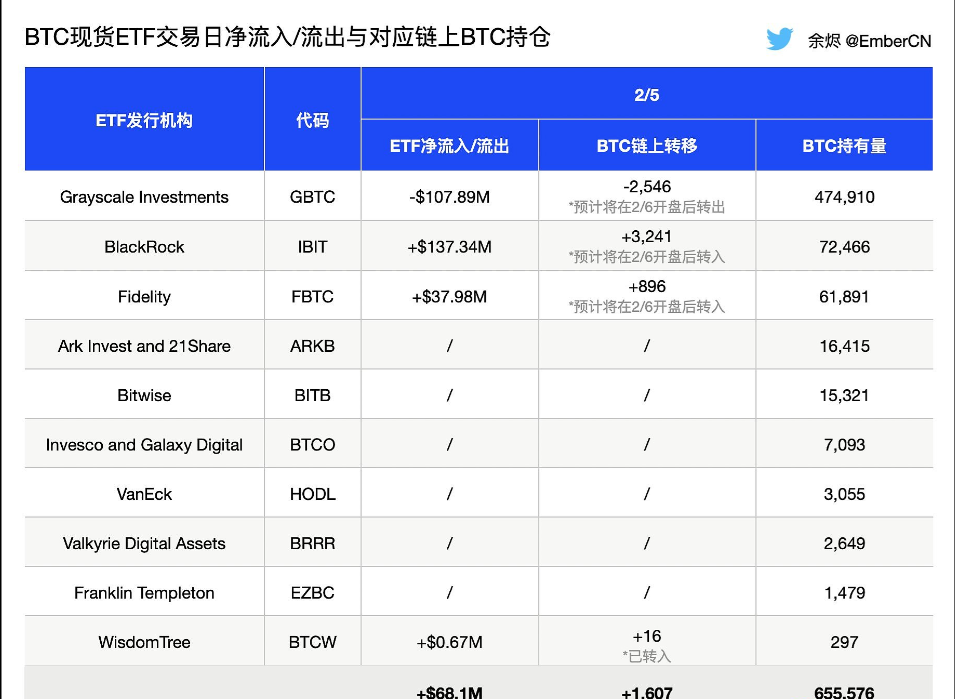Screen dimensions: 955x699
Task: Click the Grayscale outflow value -$107.89M
Action: (x=449, y=196)
